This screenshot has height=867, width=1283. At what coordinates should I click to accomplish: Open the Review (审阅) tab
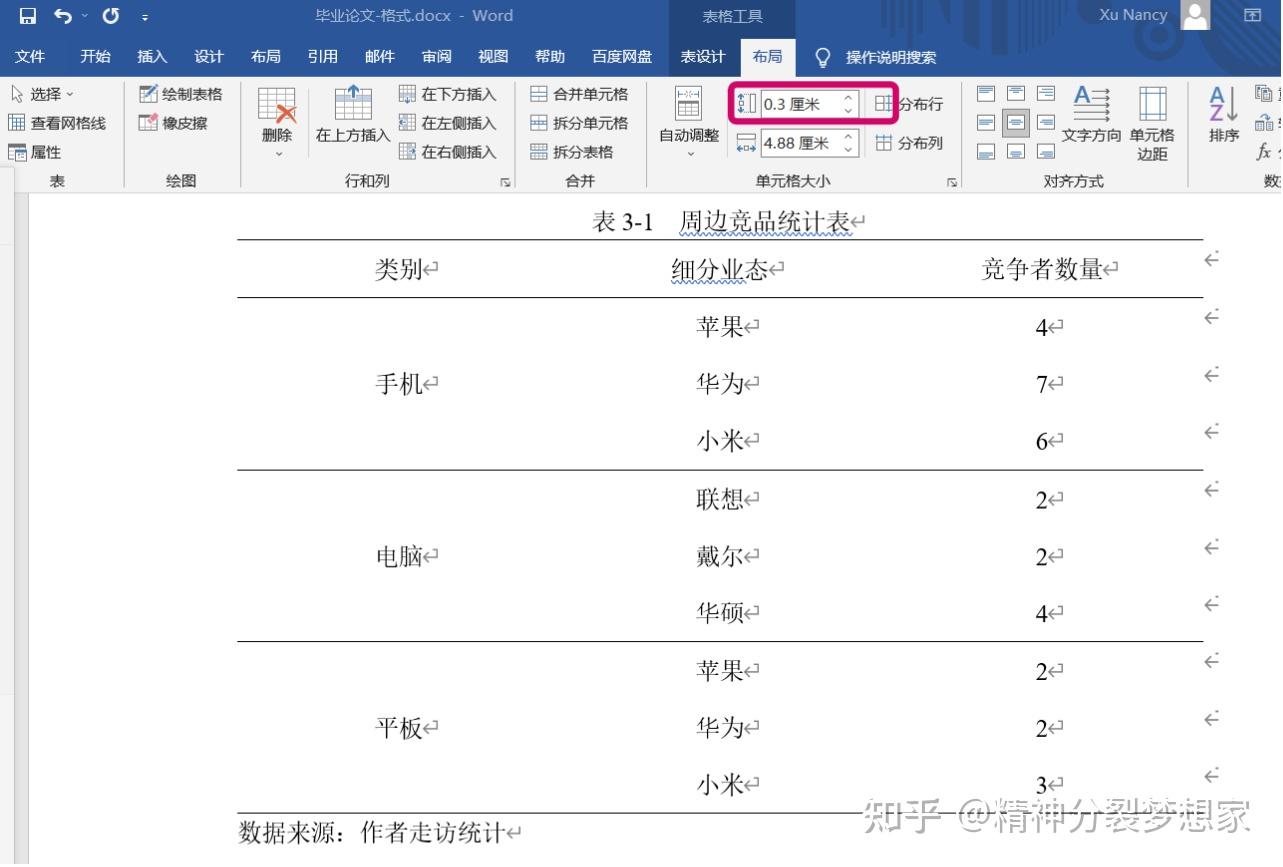[436, 57]
